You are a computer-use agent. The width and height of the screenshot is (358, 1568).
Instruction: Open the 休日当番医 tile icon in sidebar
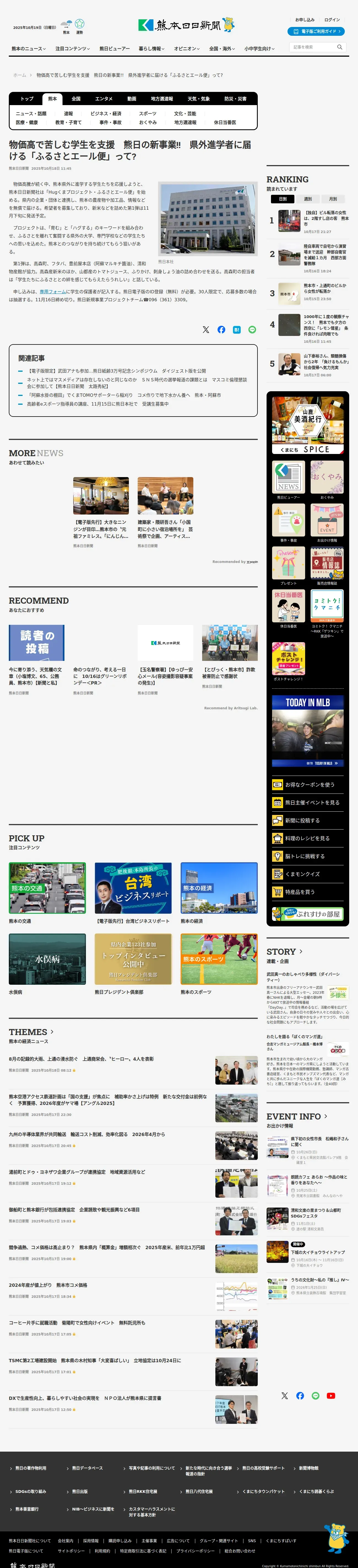pyautogui.click(x=289, y=606)
